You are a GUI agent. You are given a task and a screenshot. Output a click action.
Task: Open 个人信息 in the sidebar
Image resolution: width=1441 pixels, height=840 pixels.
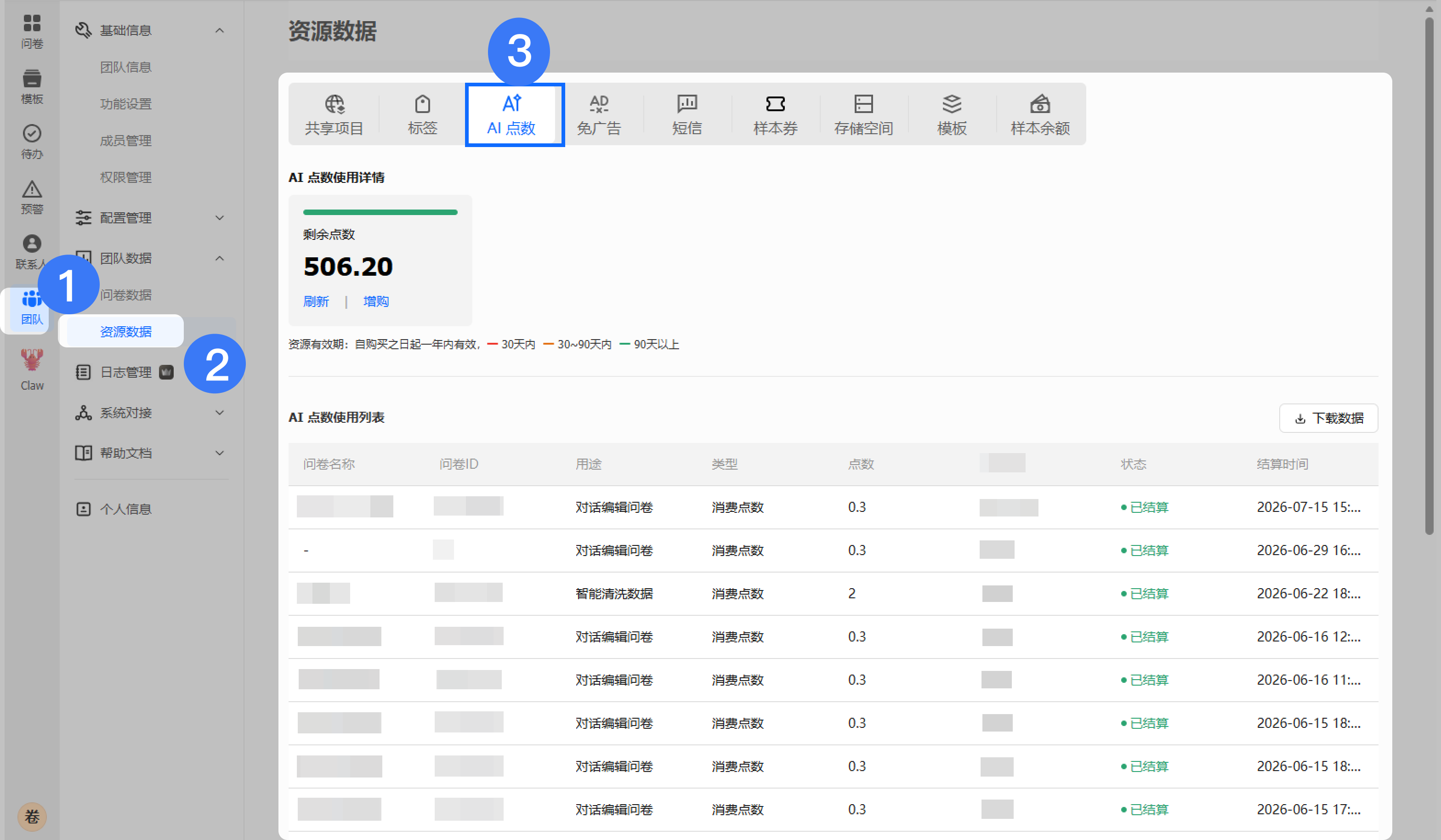pos(126,509)
